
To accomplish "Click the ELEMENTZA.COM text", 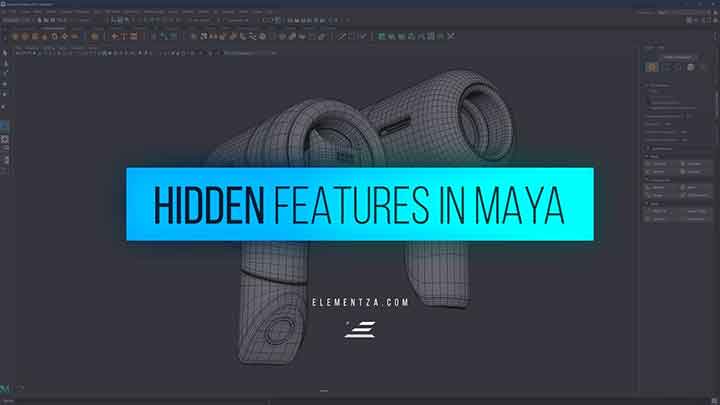I will tap(359, 301).
